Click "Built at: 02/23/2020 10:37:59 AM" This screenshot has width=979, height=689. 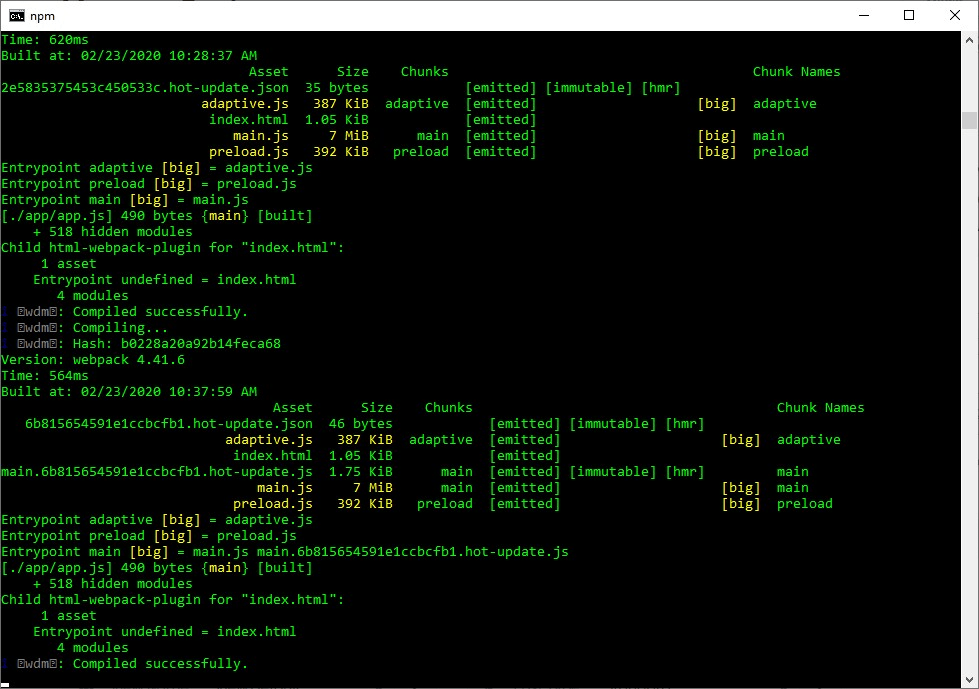129,391
